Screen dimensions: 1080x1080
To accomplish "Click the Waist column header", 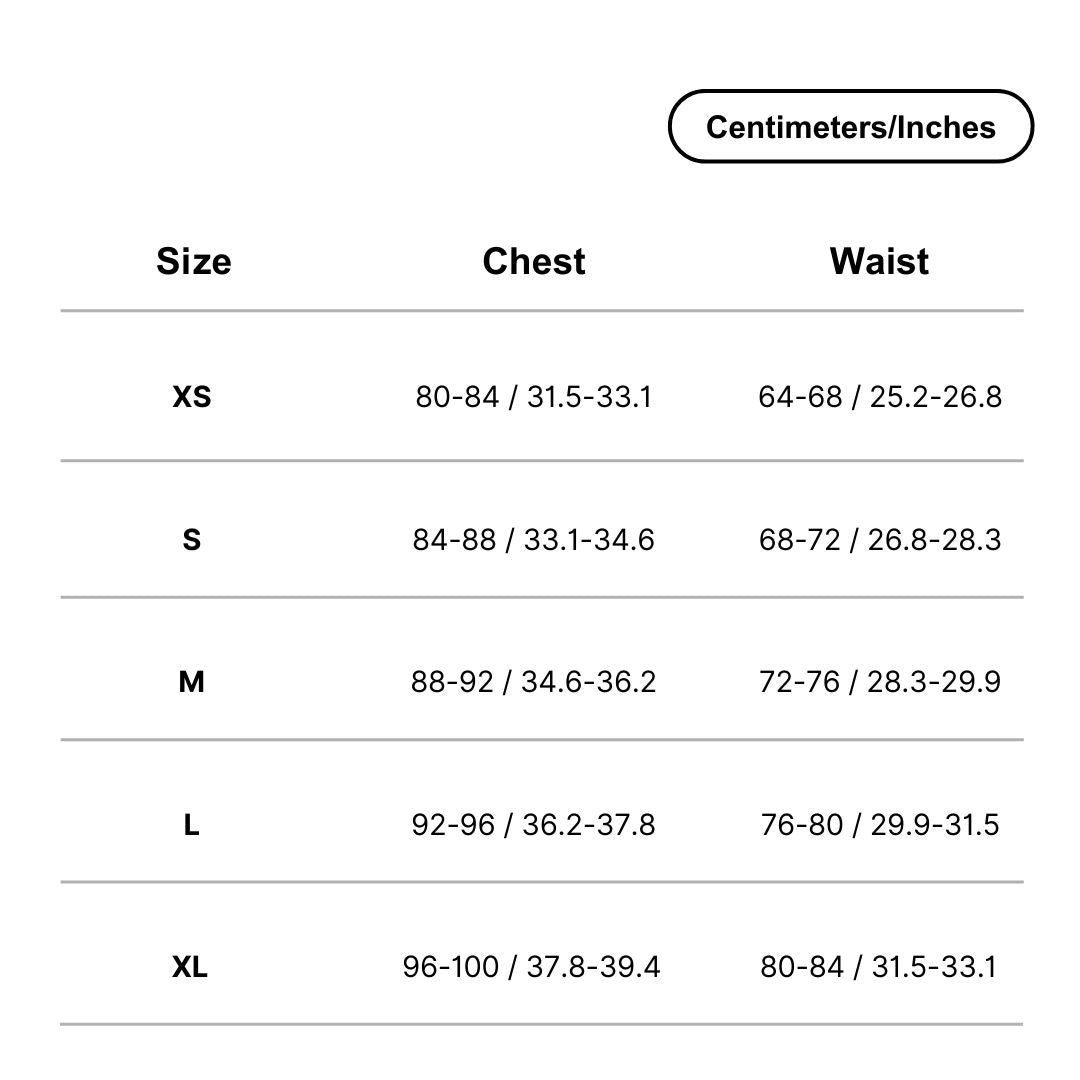I will (879, 262).
